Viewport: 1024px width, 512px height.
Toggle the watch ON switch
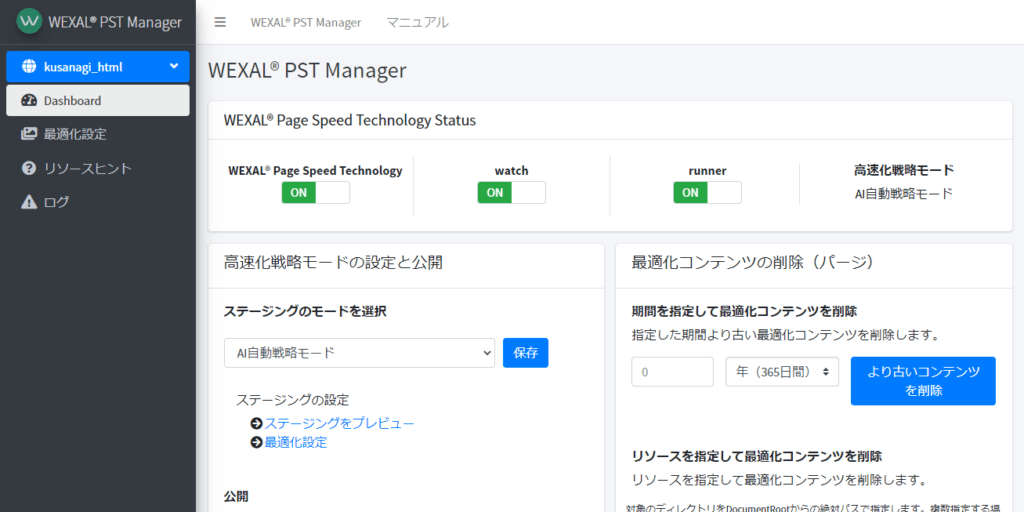pyautogui.click(x=511, y=193)
